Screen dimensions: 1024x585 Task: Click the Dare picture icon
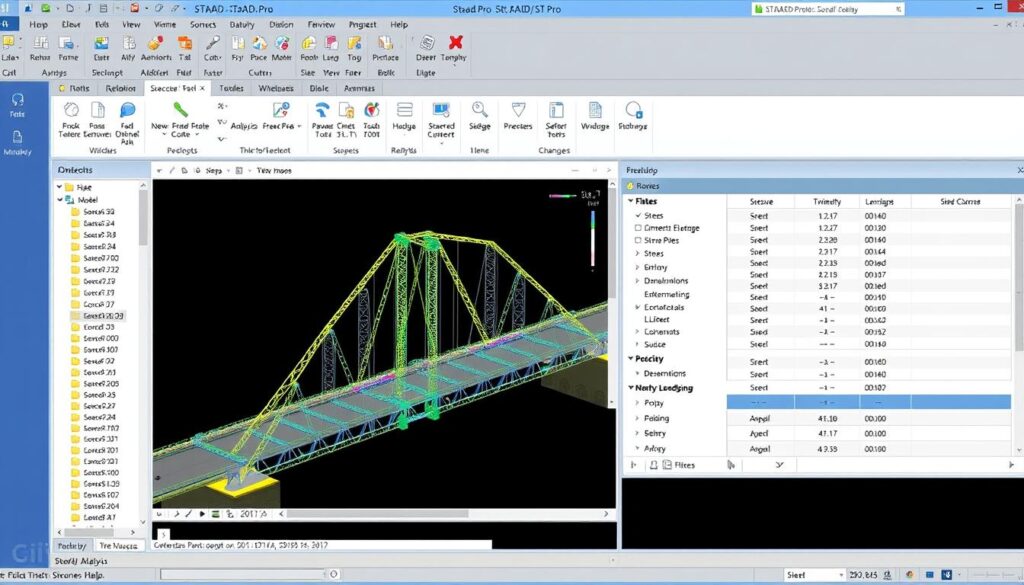(101, 43)
